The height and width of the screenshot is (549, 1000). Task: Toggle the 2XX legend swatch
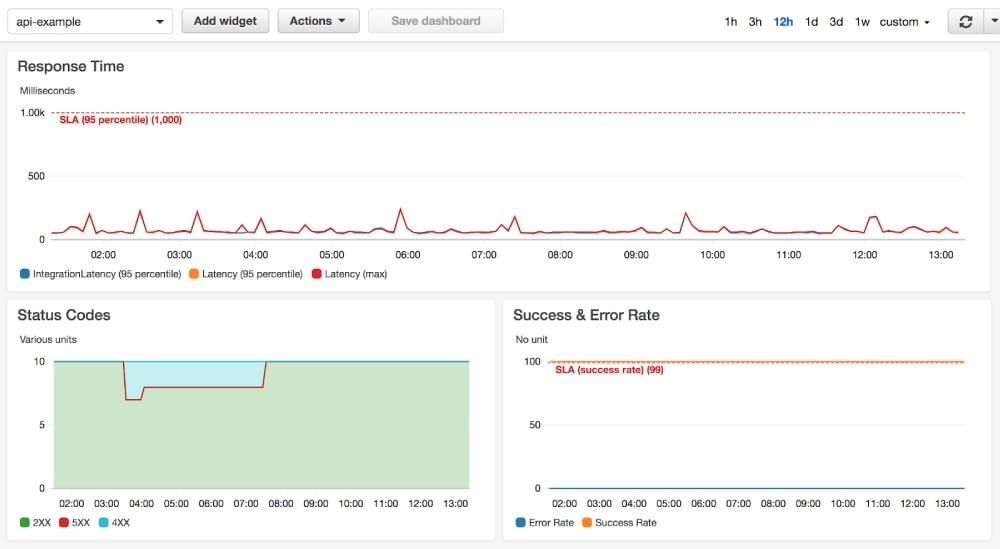[25, 523]
